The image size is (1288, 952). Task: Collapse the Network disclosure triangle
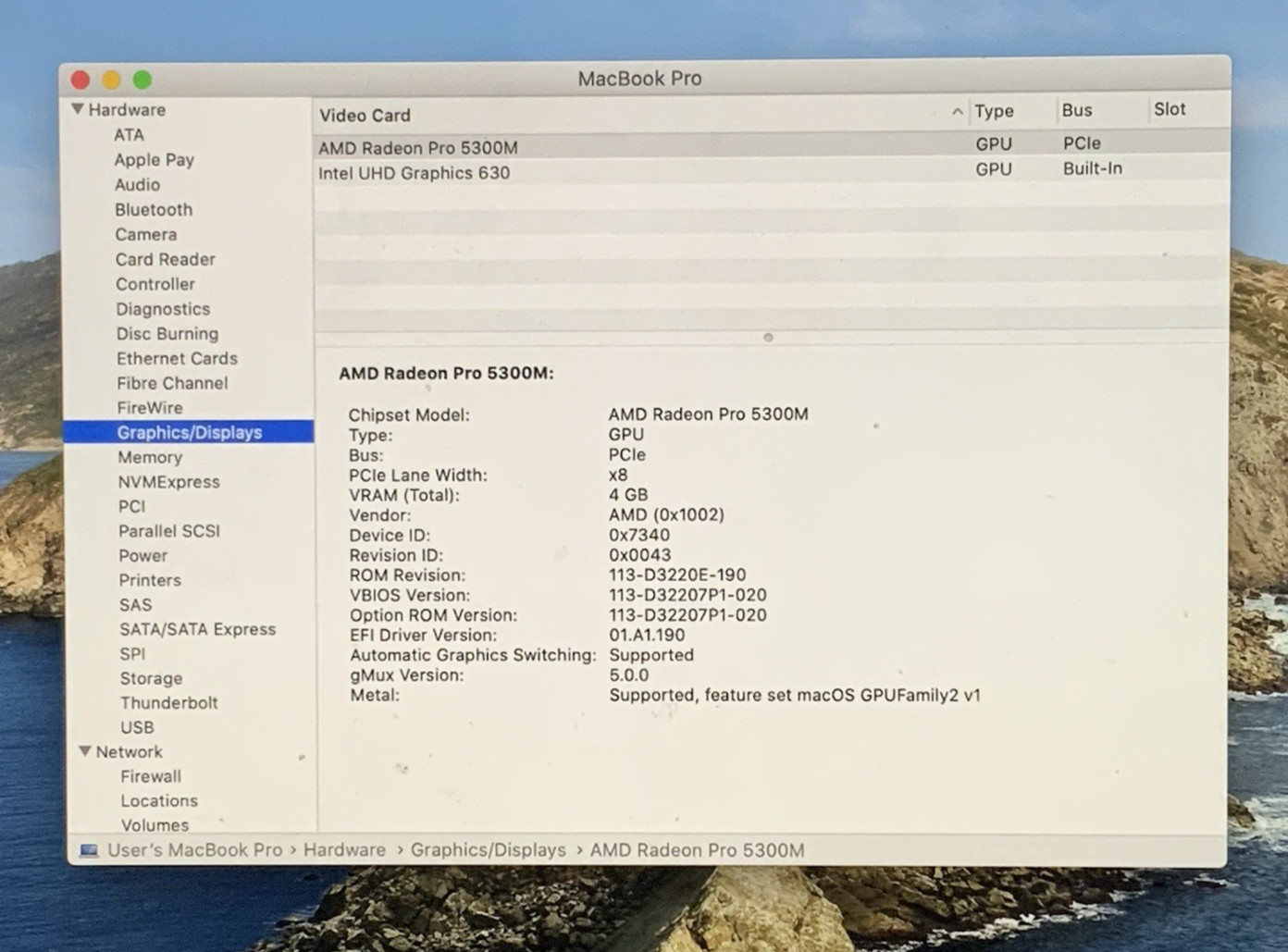pos(85,751)
